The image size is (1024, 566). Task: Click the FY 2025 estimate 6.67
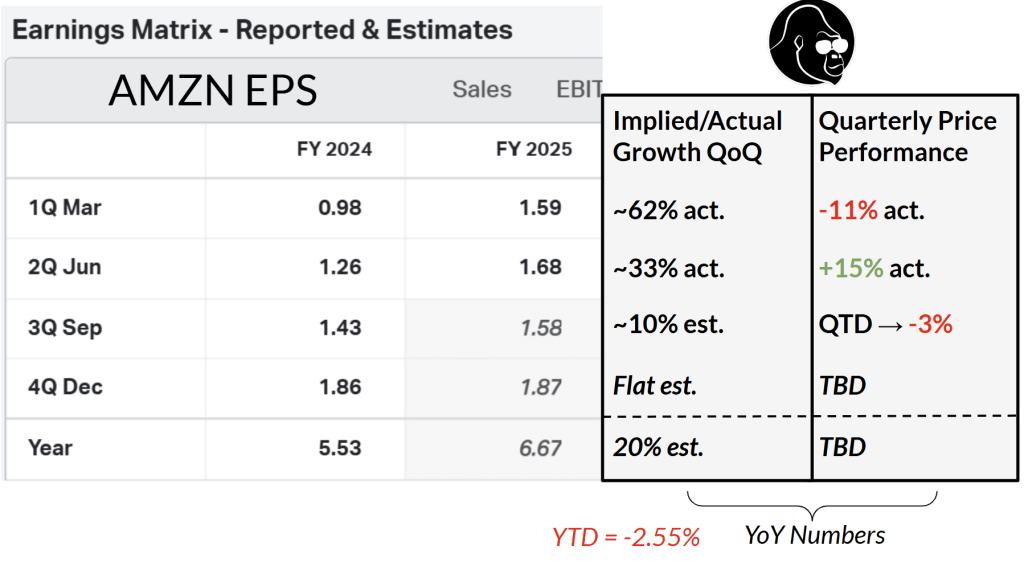tap(540, 447)
